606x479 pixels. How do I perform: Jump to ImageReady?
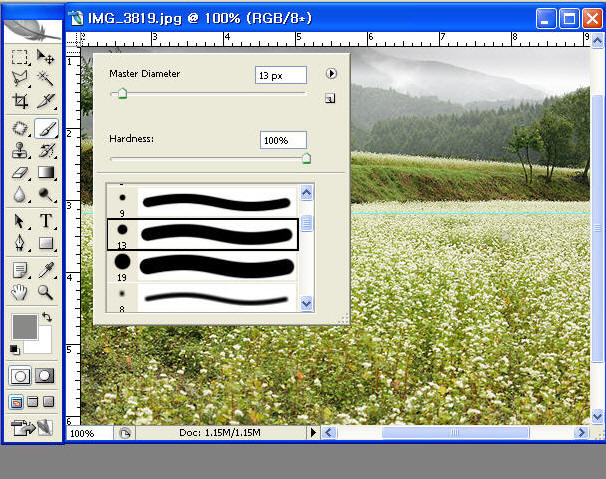[x=32, y=428]
